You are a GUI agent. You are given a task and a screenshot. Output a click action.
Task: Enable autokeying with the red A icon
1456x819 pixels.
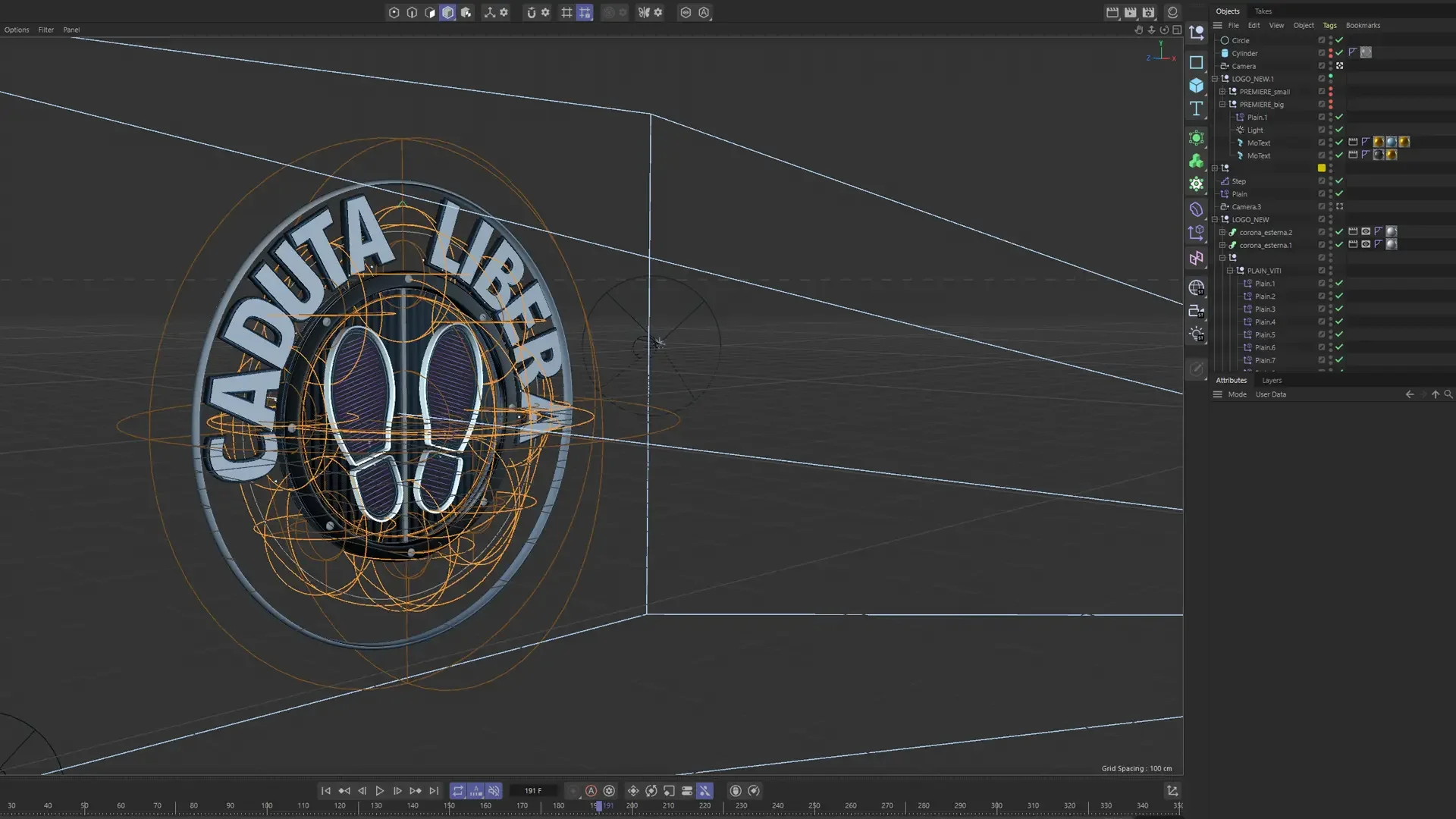click(x=591, y=791)
